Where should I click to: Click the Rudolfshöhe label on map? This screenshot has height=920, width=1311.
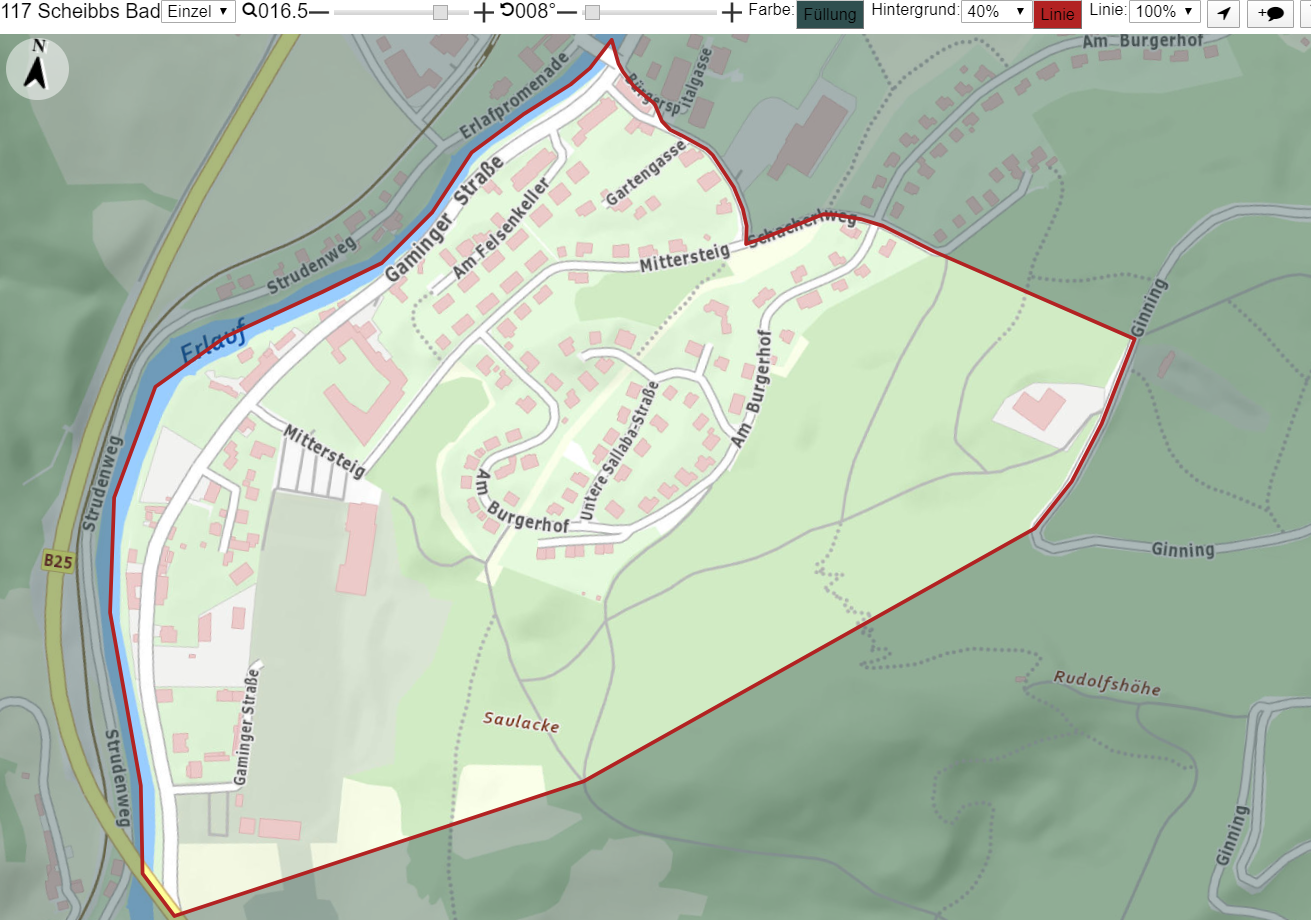(x=1107, y=683)
